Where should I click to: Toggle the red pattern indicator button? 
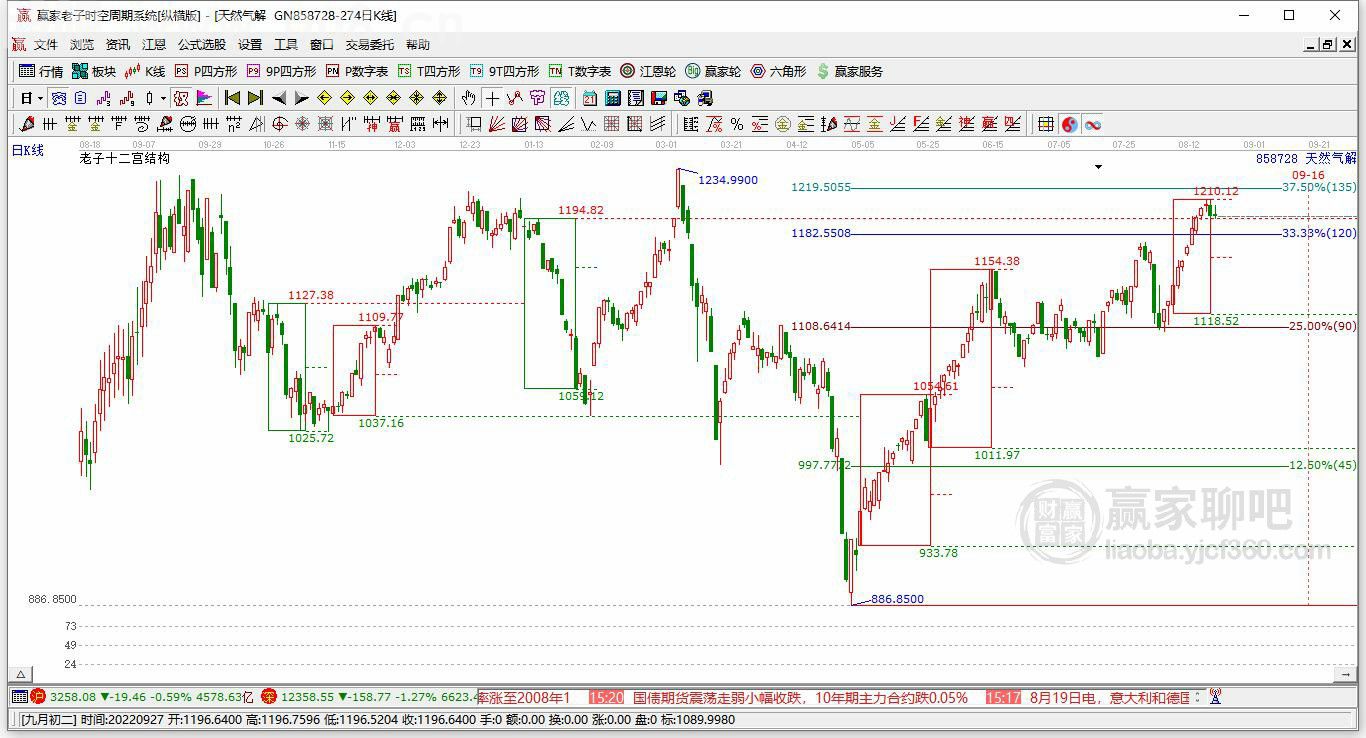click(x=181, y=98)
